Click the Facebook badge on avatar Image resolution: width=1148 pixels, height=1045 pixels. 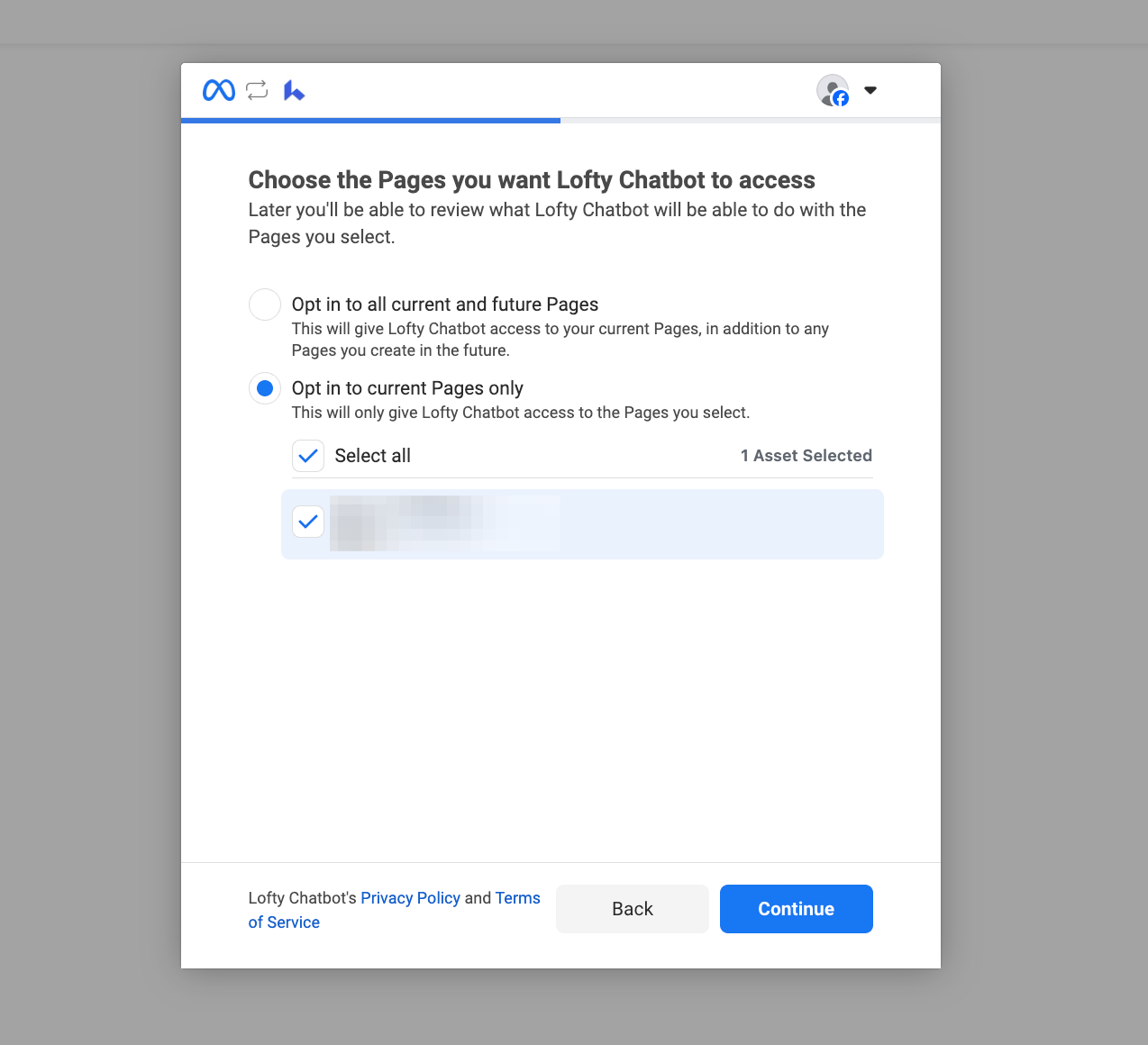pos(841,98)
